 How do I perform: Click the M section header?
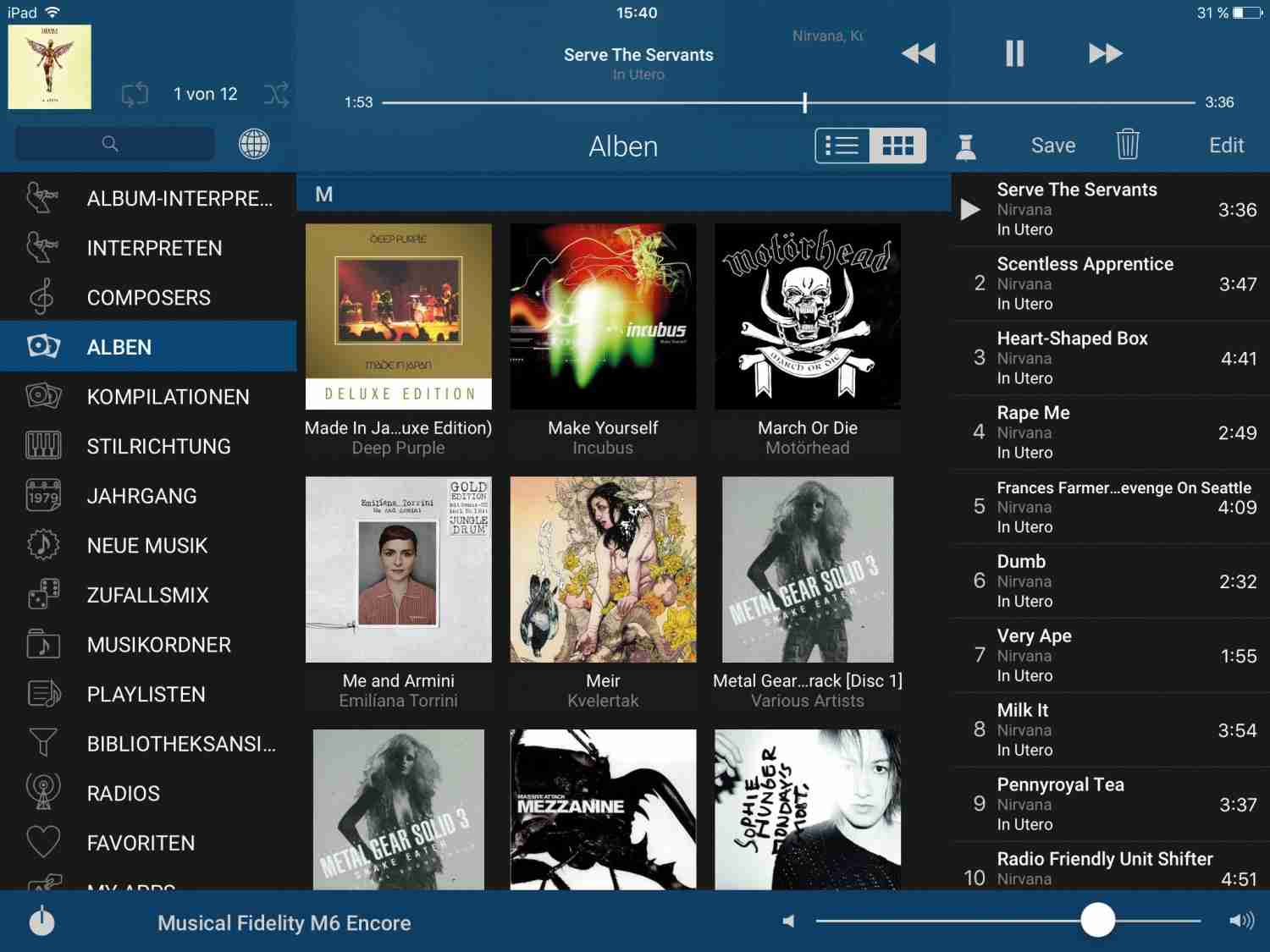[624, 195]
